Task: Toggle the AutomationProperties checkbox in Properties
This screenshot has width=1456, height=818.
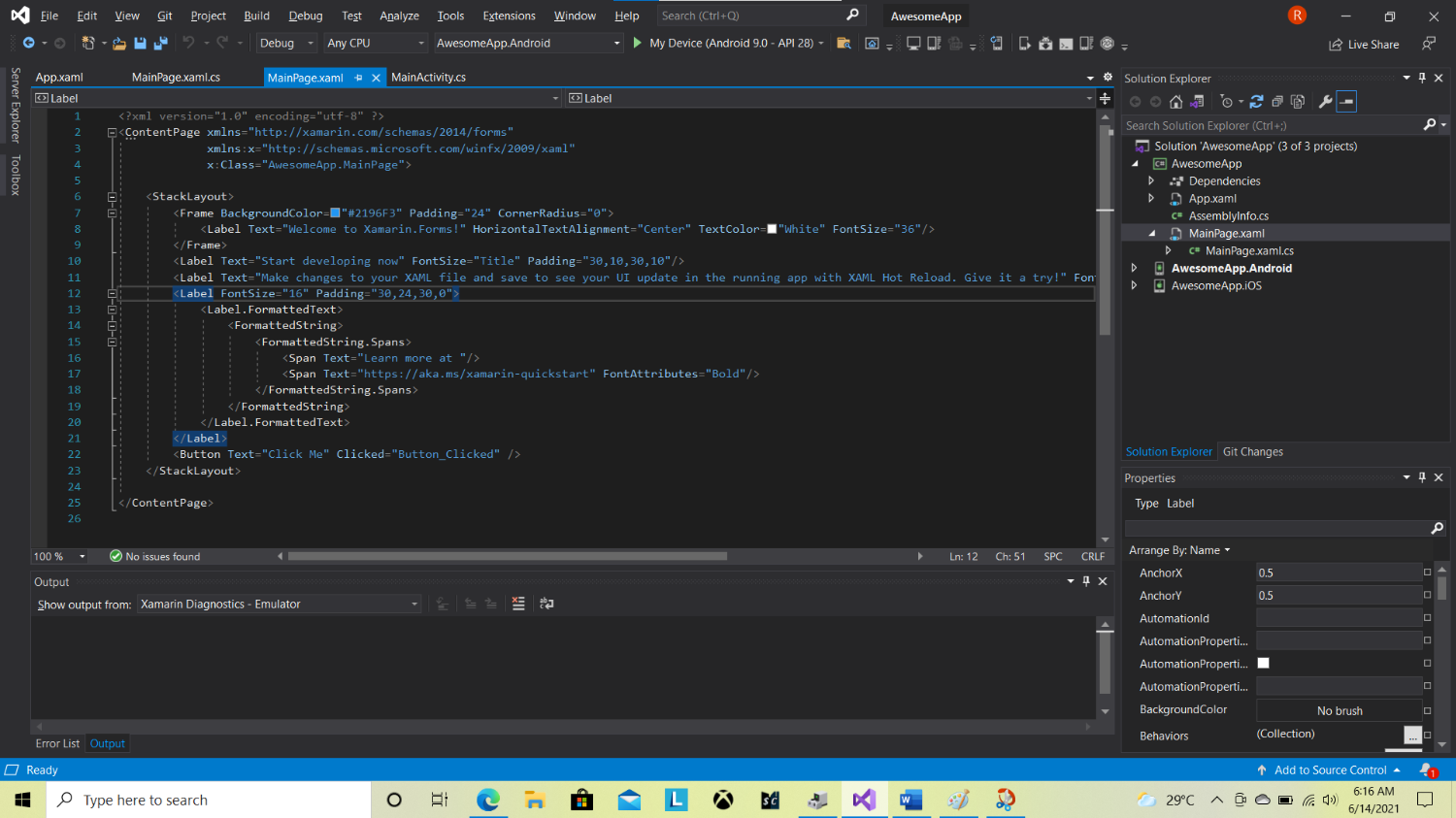Action: pyautogui.click(x=1263, y=664)
